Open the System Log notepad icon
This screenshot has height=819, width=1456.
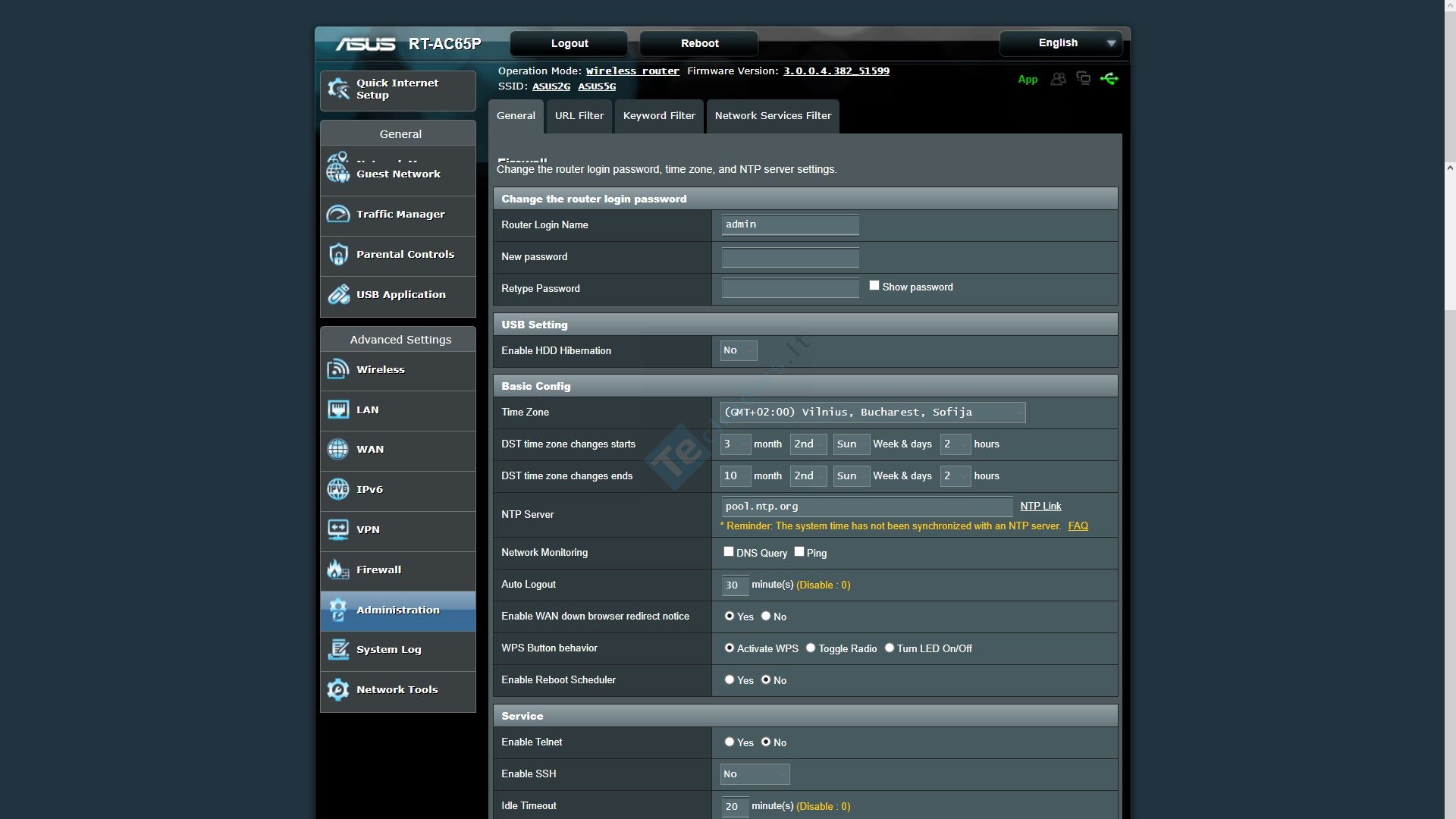coord(338,649)
